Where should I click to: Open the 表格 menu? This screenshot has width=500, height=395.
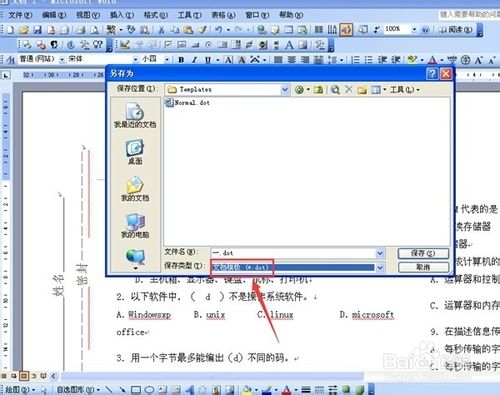click(x=223, y=15)
